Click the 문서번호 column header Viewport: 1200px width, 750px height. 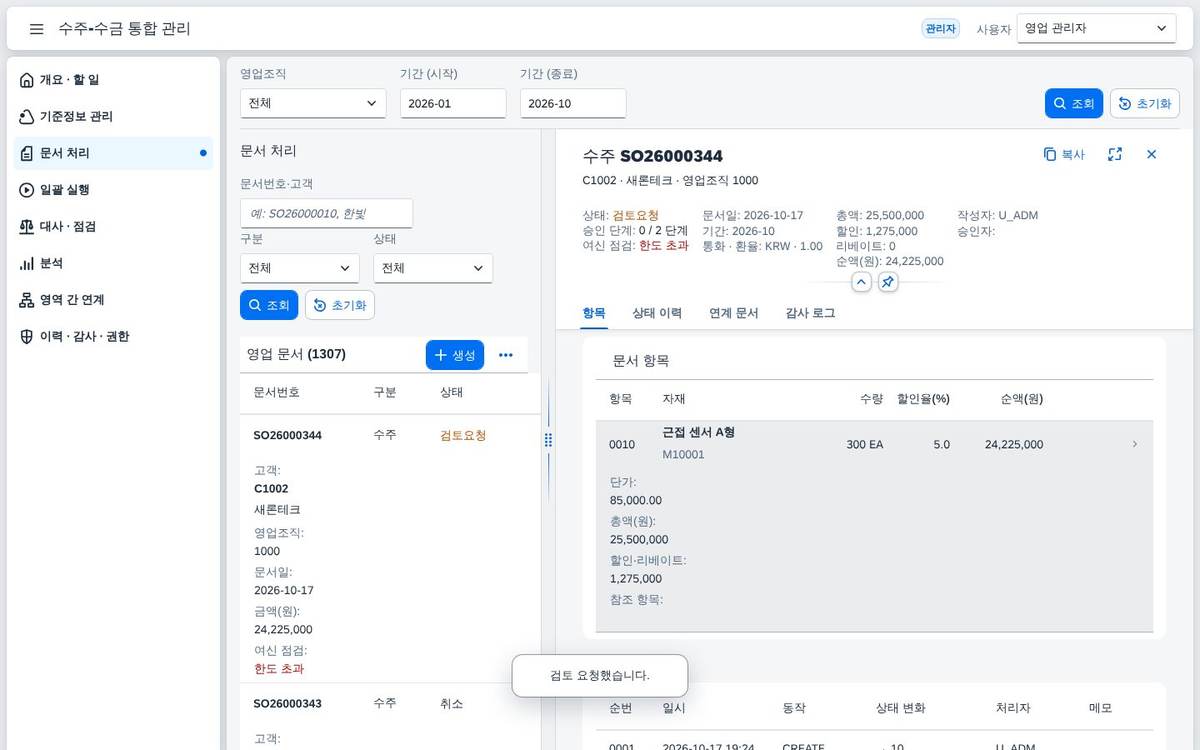(x=276, y=393)
